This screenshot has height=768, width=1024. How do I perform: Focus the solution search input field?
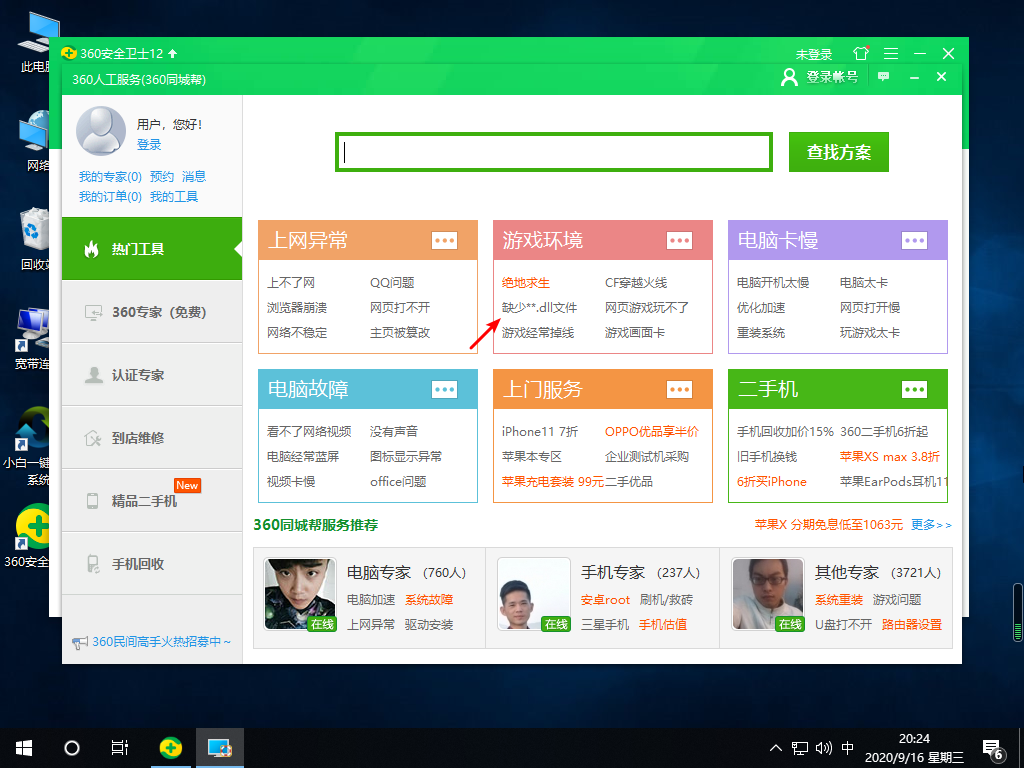pos(554,152)
